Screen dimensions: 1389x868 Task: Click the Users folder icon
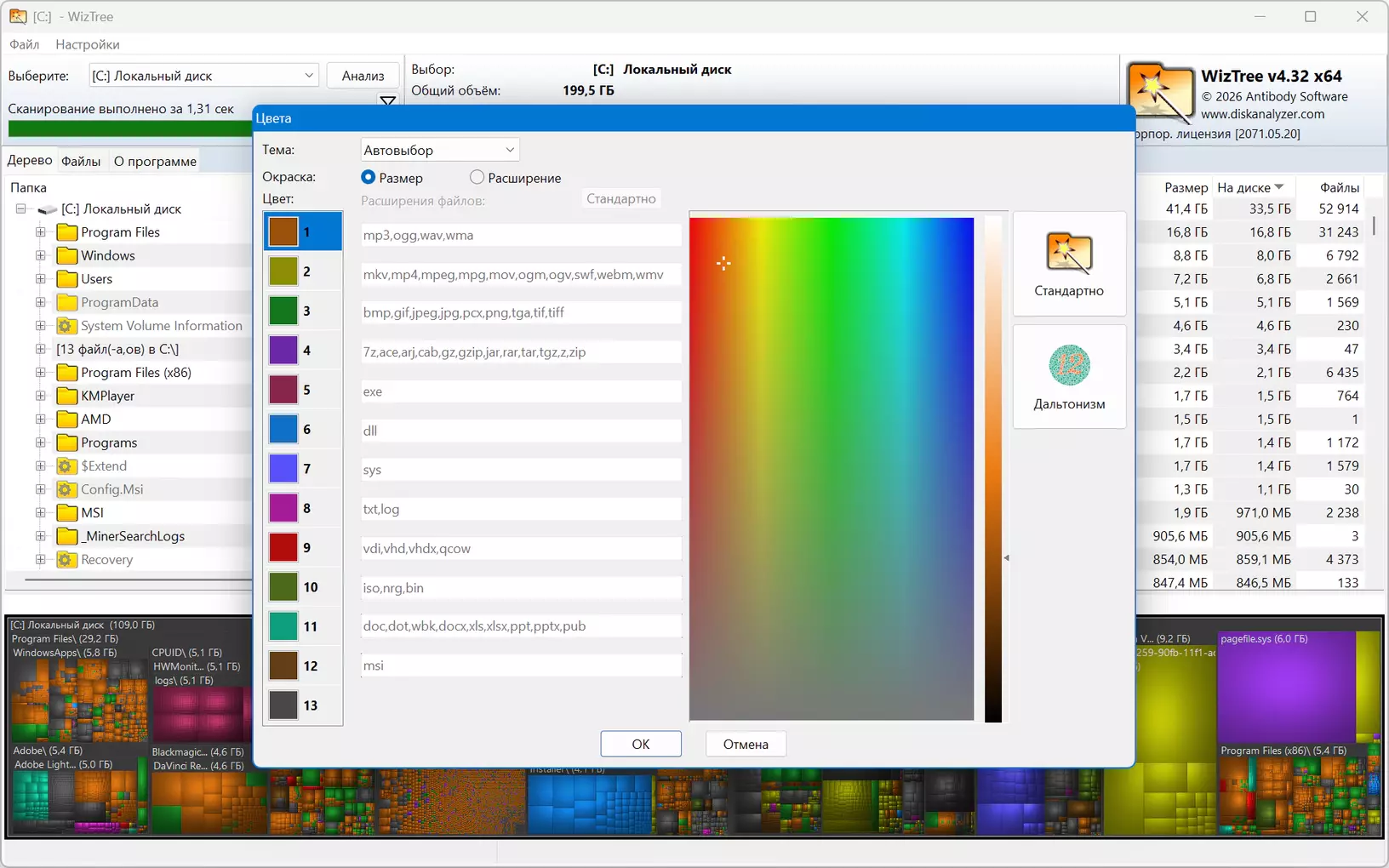(67, 279)
